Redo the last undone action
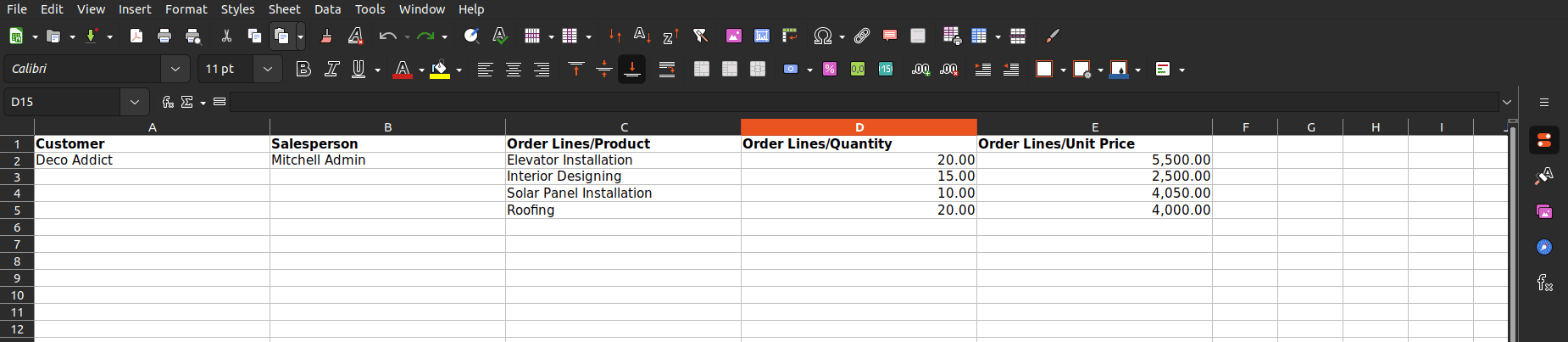 [x=425, y=36]
